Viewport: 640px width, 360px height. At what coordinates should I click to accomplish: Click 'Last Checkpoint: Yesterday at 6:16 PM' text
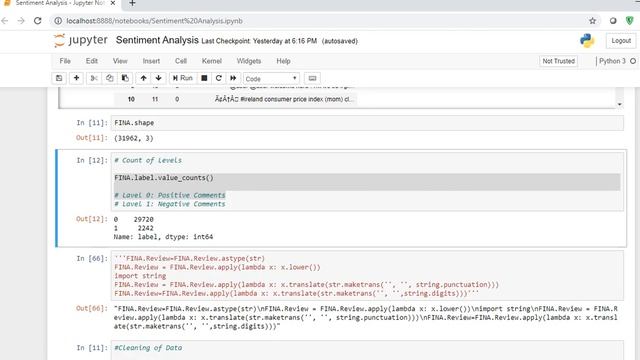(x=259, y=41)
